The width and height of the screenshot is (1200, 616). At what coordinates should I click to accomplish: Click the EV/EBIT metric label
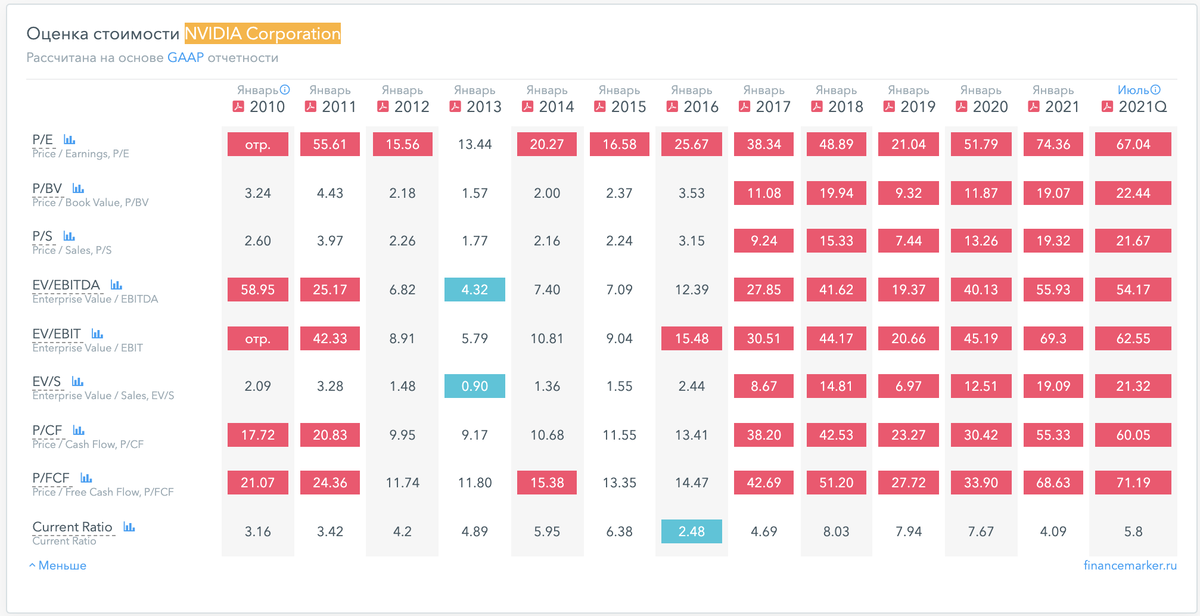58,333
